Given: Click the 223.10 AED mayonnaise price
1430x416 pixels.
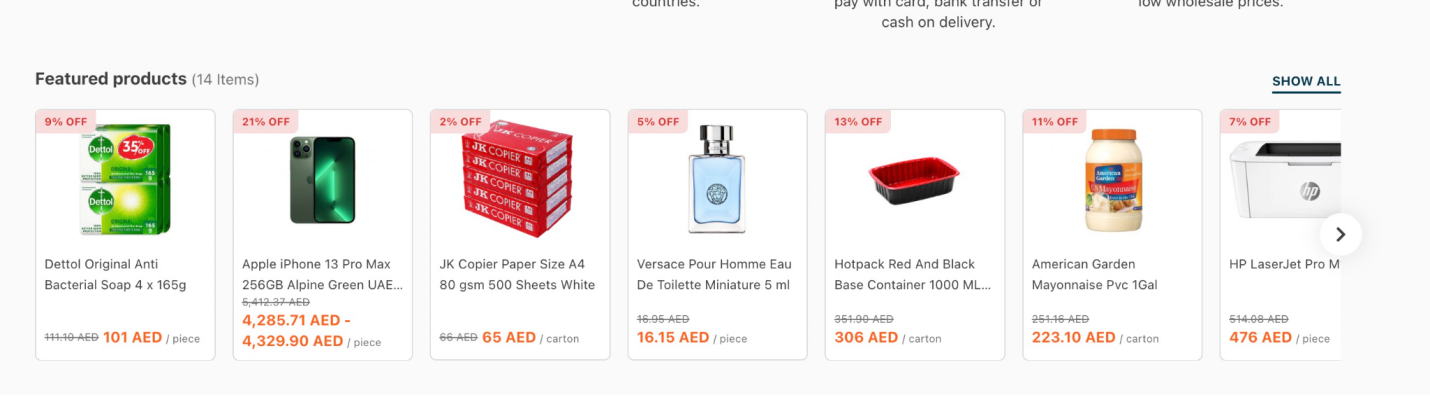Looking at the screenshot, I should coord(1073,338).
